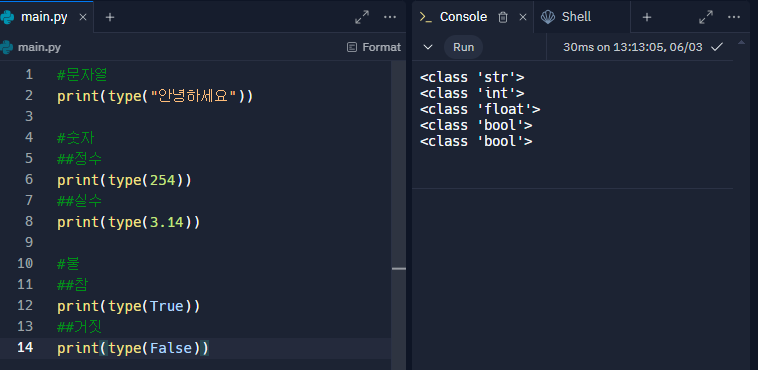Open editor pane more options menu
The width and height of the screenshot is (758, 370).
coord(390,17)
